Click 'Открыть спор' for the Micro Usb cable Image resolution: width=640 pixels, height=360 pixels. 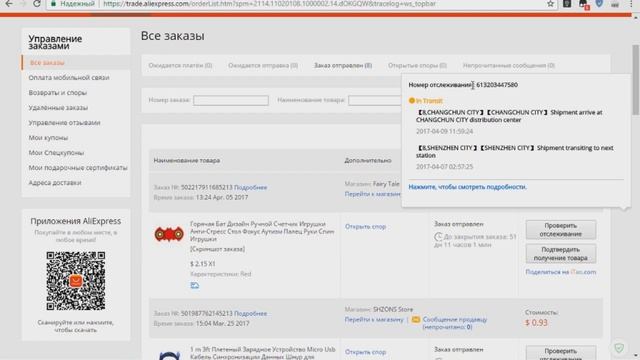[x=365, y=352]
